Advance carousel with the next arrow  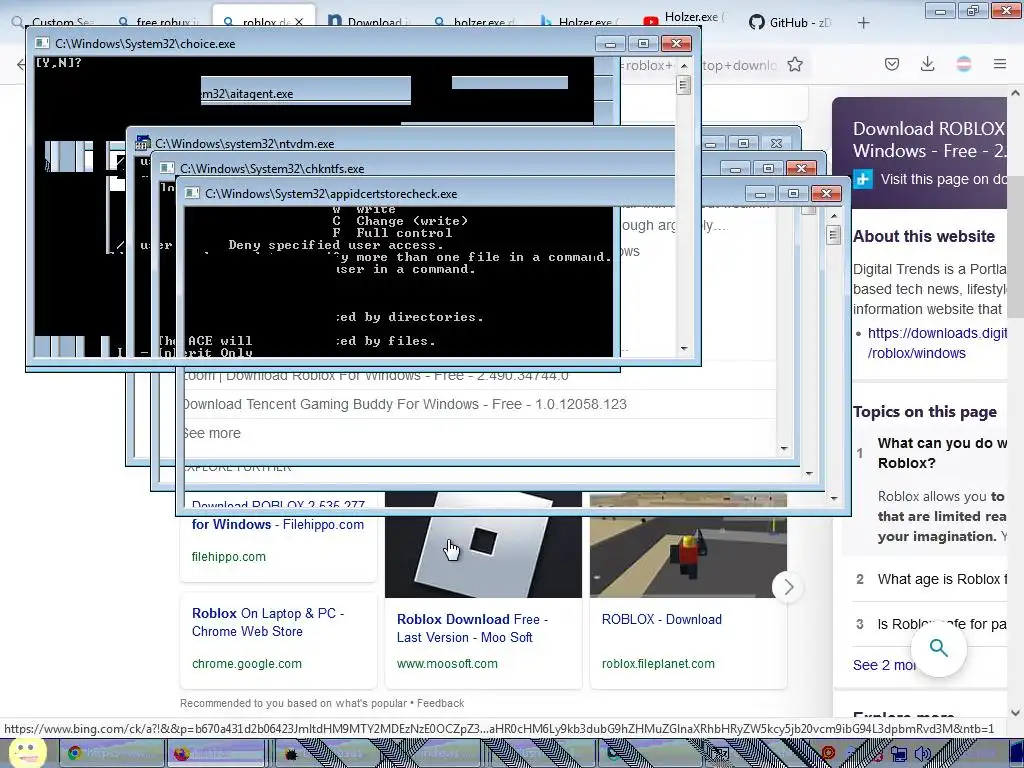pos(788,587)
